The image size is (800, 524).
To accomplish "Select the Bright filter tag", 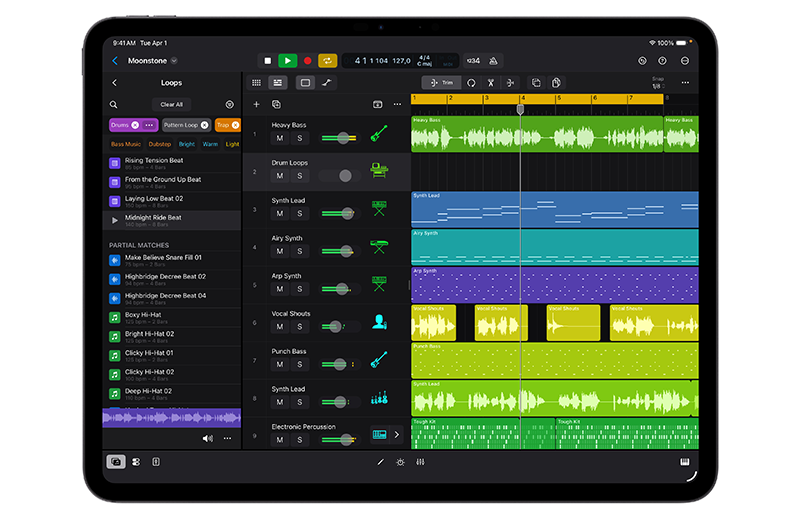I will click(x=187, y=144).
